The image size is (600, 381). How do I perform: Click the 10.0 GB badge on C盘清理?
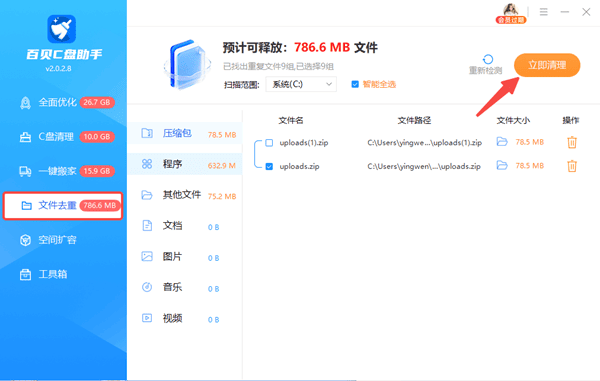pos(97,137)
